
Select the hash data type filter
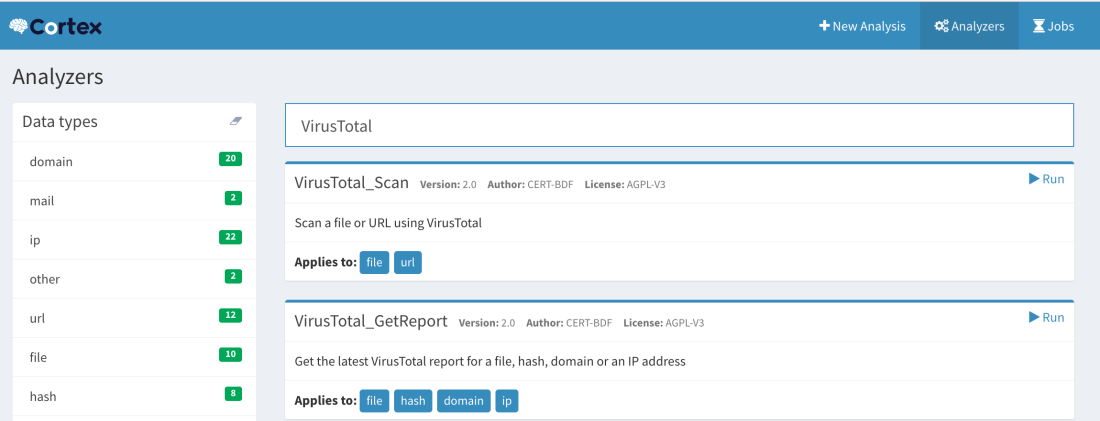pos(43,396)
